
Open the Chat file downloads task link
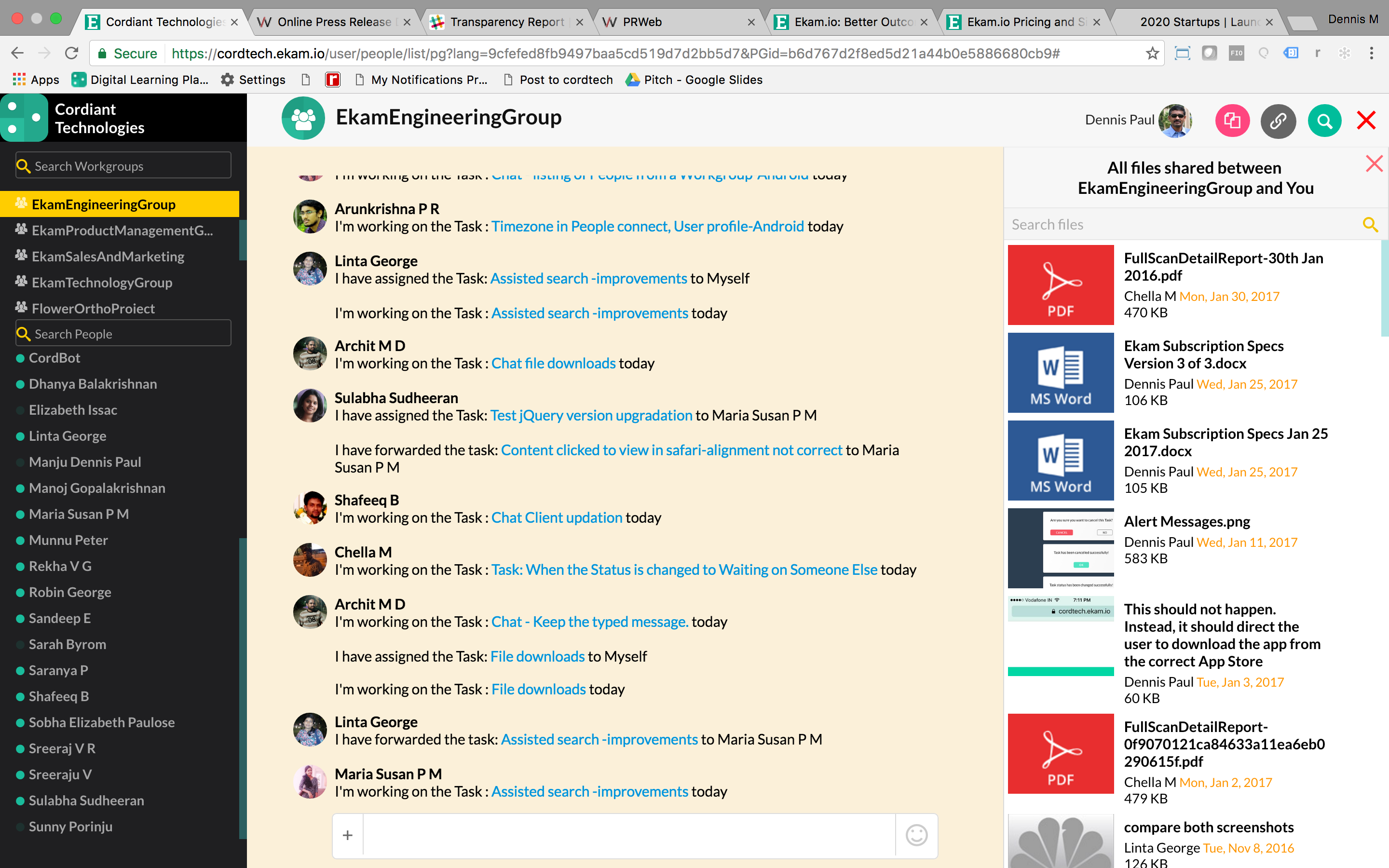coord(553,364)
